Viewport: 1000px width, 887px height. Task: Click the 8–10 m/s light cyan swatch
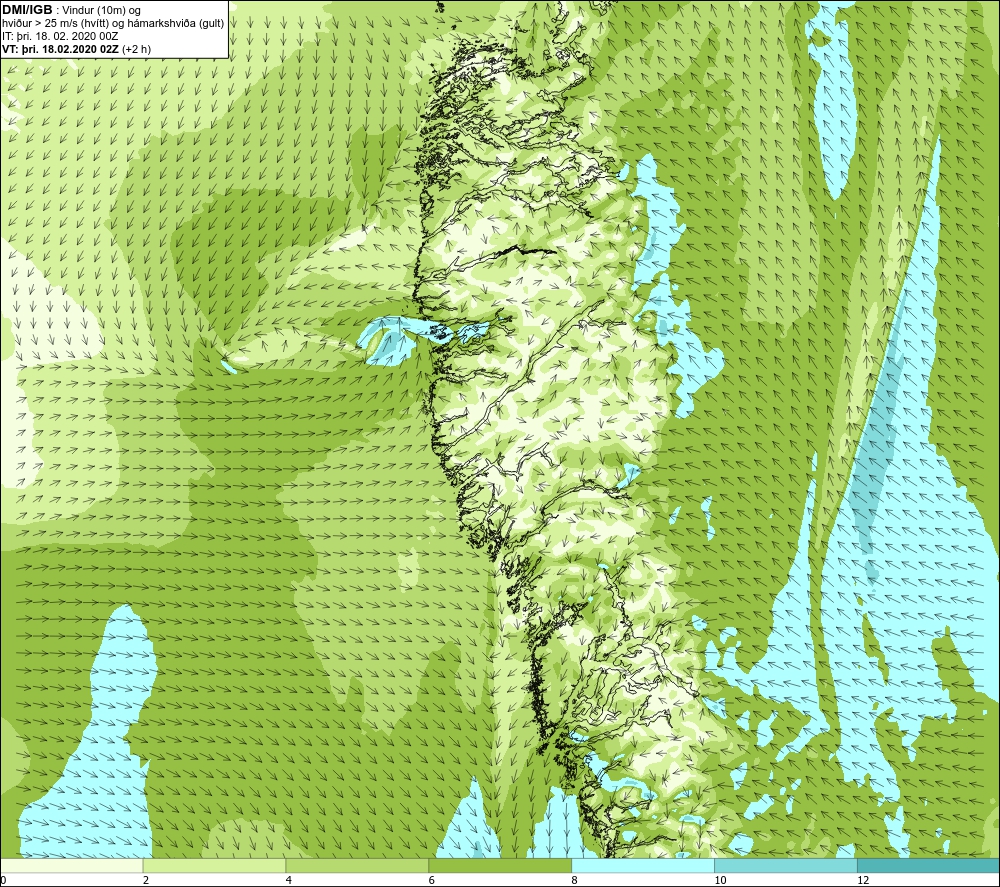pyautogui.click(x=643, y=865)
